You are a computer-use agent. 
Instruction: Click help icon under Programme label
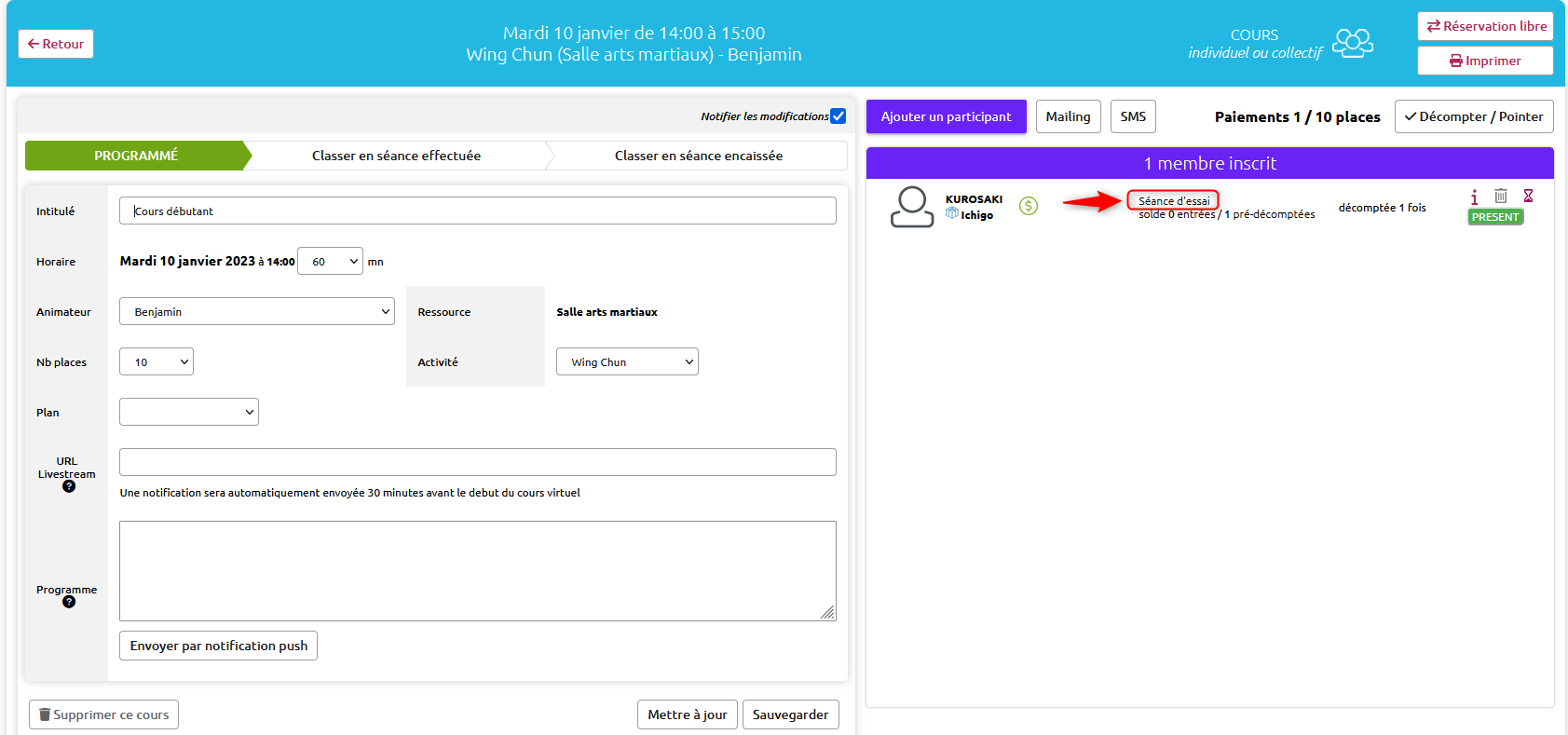coord(69,602)
